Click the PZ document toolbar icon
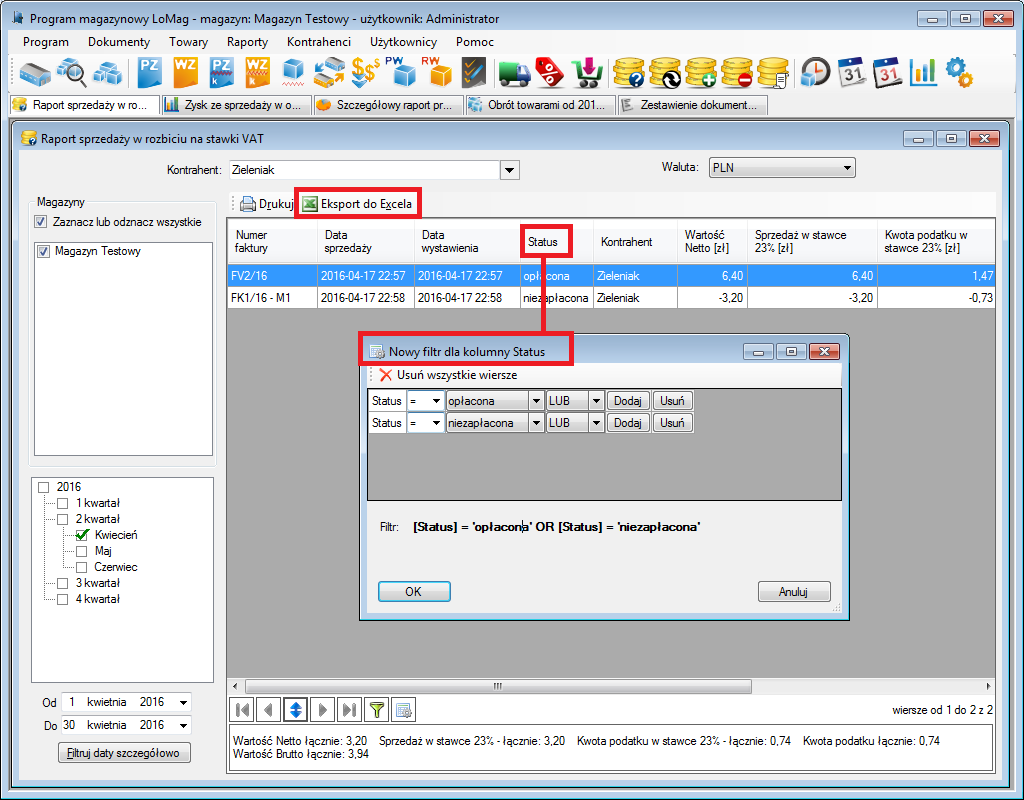 pos(150,72)
